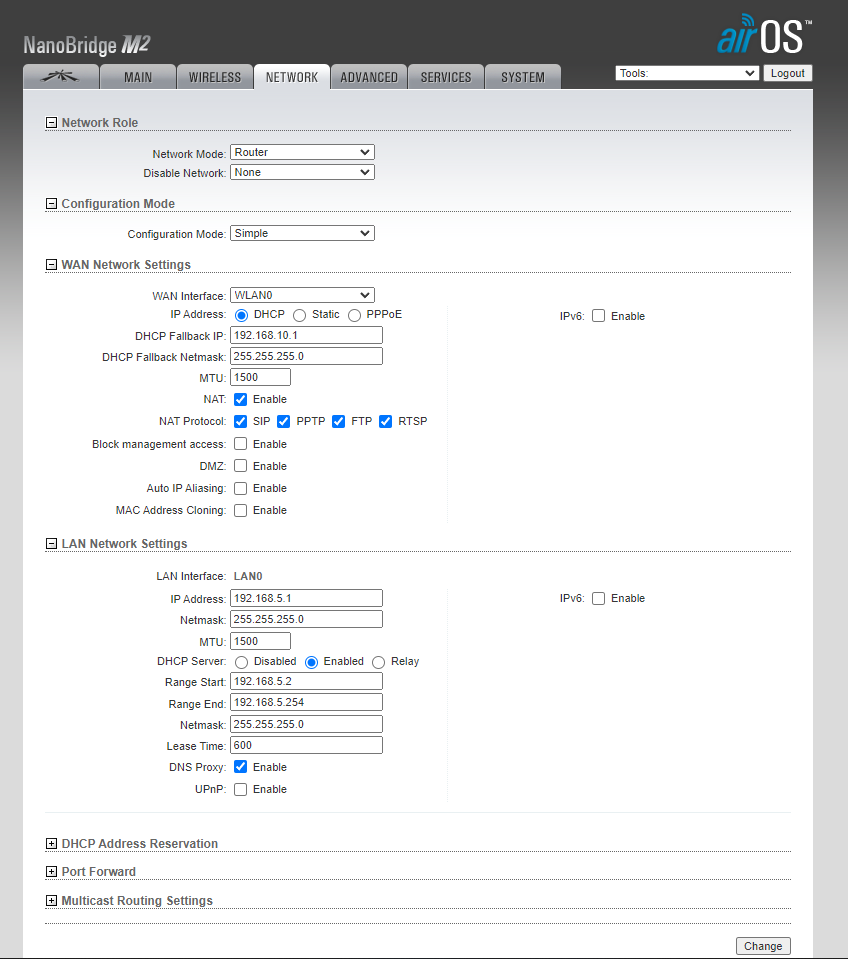Expand Multicast Routing Settings section
848x959 pixels.
click(52, 901)
